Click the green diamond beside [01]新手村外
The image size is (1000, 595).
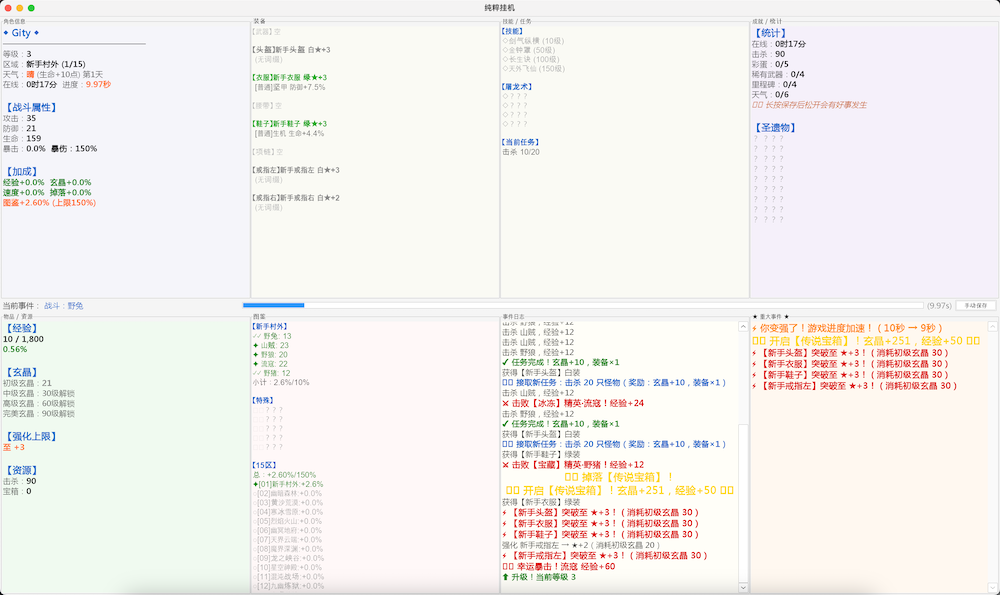(x=255, y=484)
